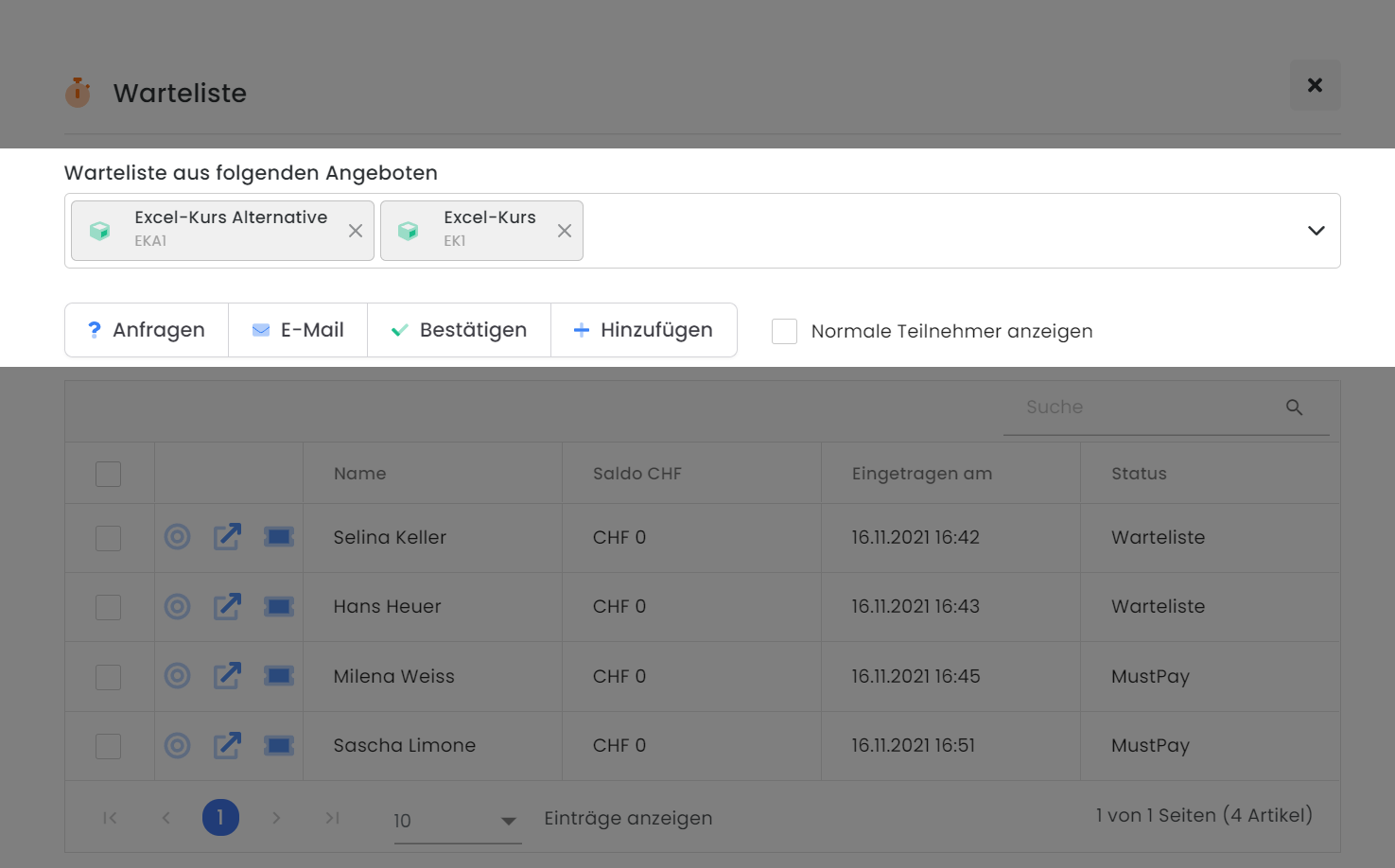The width and height of the screenshot is (1395, 868).
Task: Open Selina Keller's record in a new window
Action: point(227,536)
